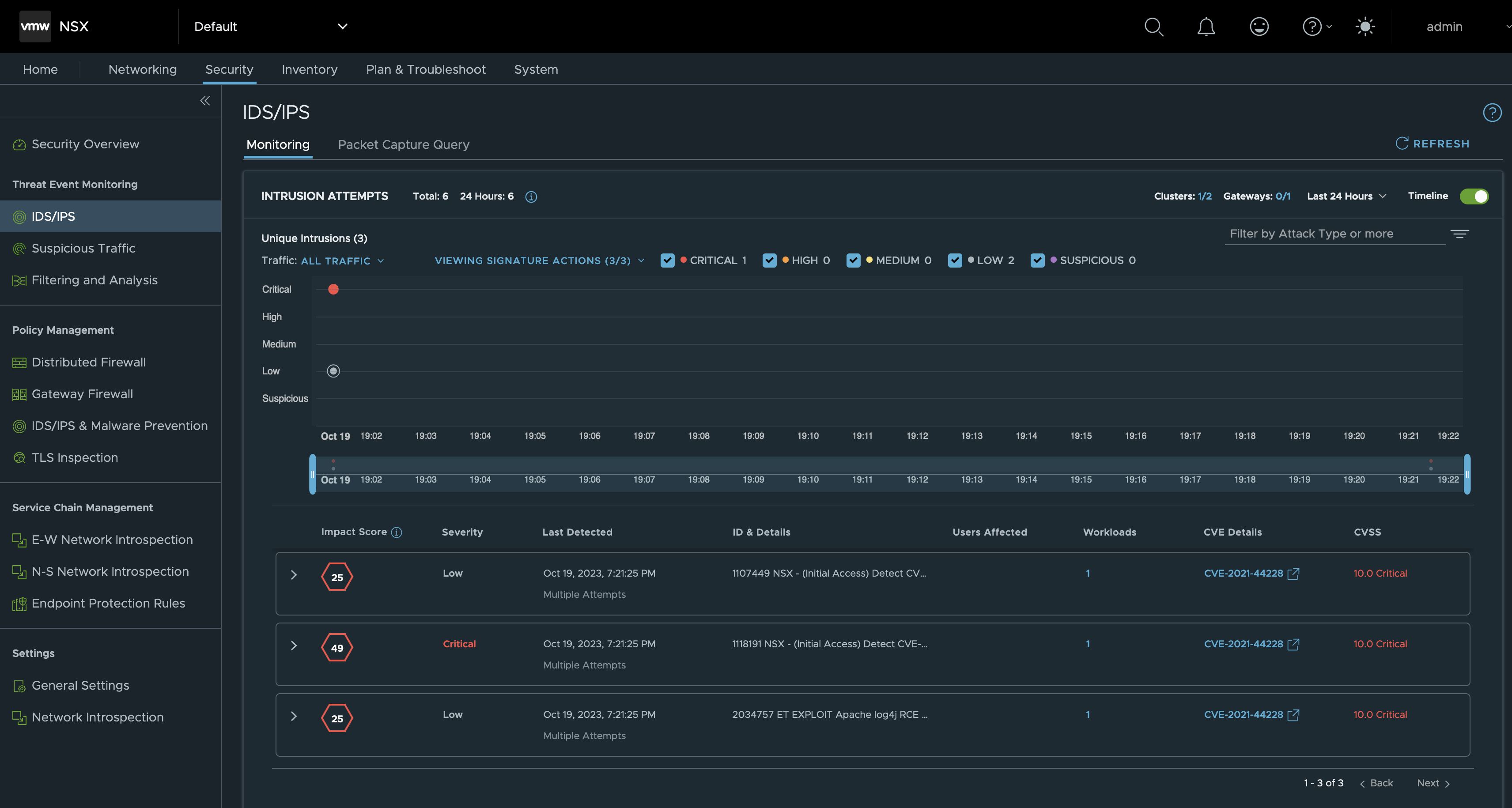Viewport: 1512px width, 808px height.
Task: Click the feedback smiley face icon
Action: [x=1259, y=26]
